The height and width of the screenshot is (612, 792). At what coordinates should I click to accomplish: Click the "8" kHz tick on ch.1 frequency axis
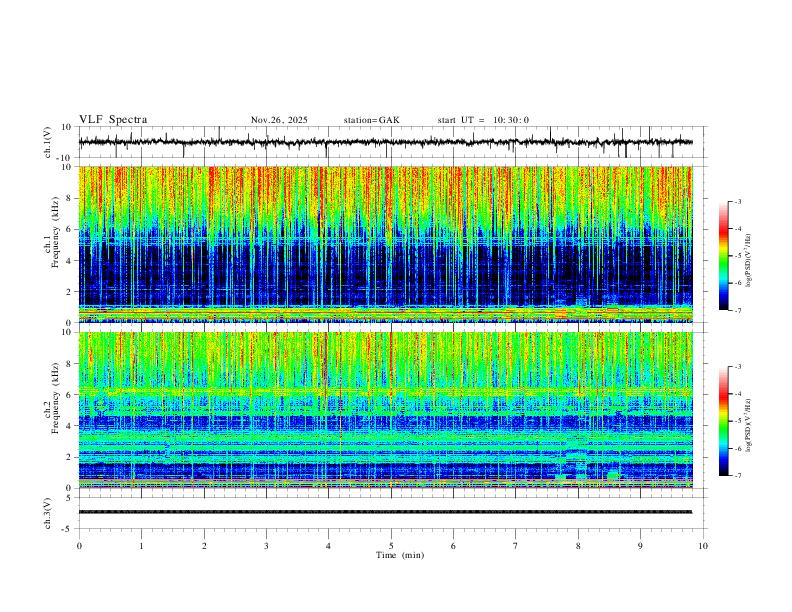(69, 198)
